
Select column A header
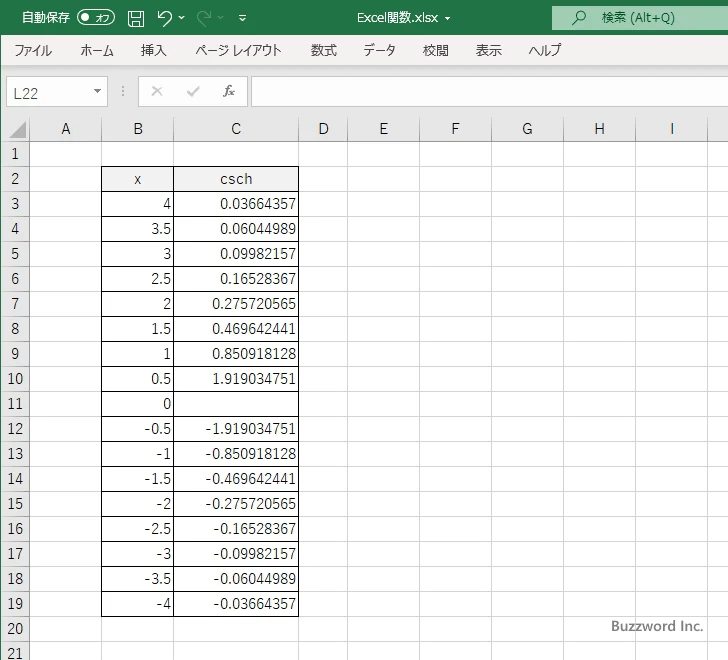pos(65,129)
